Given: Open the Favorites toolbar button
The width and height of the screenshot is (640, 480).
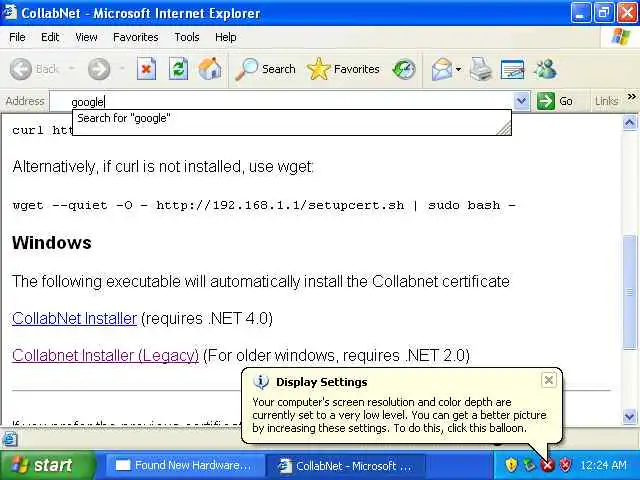Looking at the screenshot, I should click(343, 69).
